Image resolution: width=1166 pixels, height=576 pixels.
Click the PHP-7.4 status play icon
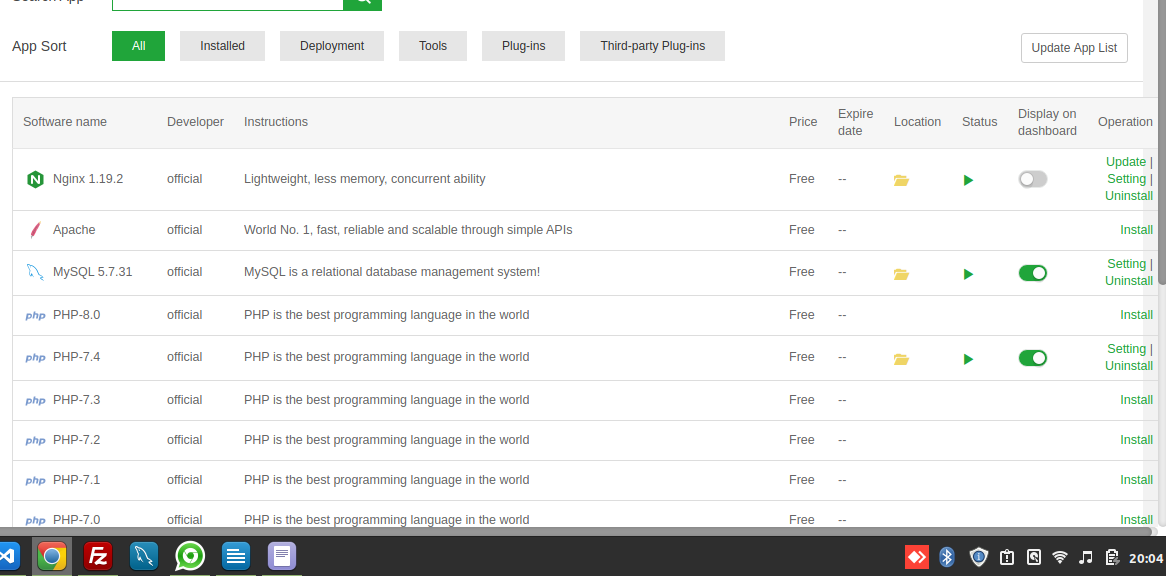click(968, 359)
